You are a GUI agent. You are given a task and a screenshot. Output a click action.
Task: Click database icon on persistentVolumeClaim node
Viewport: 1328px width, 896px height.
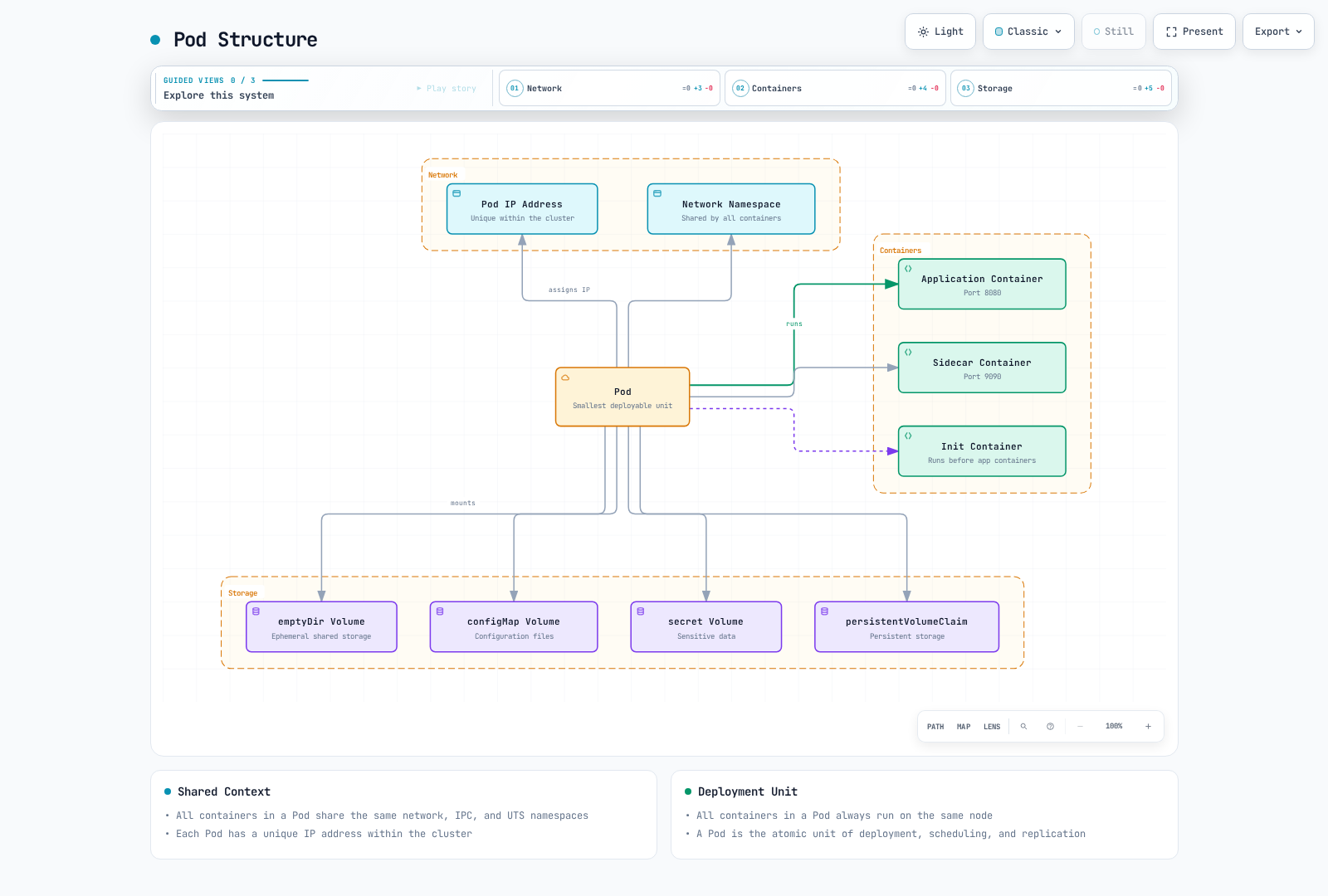click(824, 611)
